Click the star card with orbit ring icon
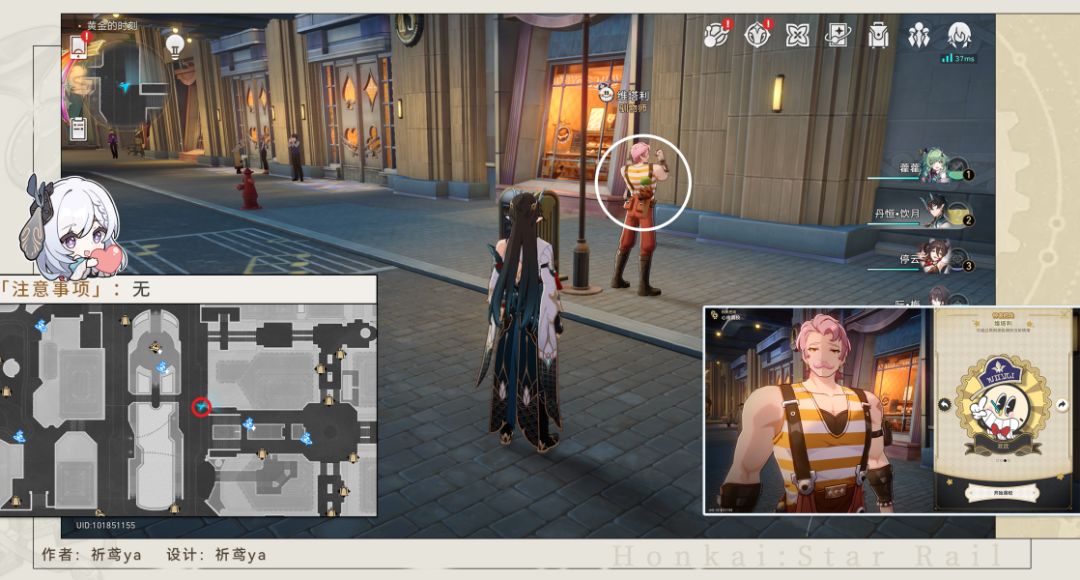Viewport: 1080px width, 580px height. point(838,34)
